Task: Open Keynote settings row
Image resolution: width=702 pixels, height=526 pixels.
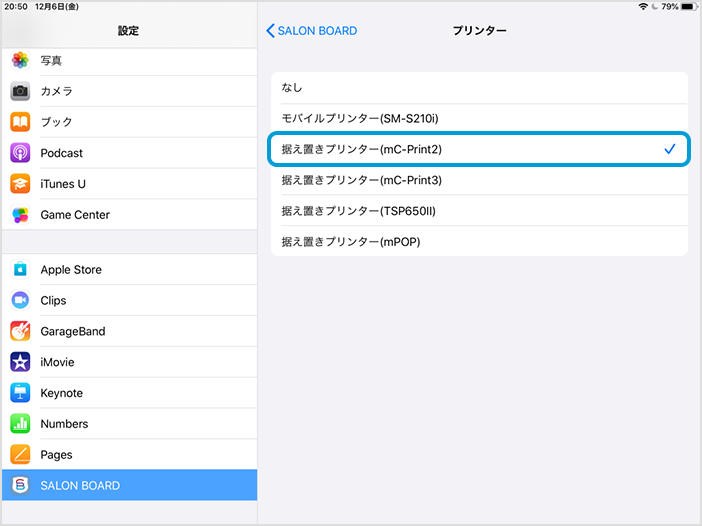Action: click(129, 393)
